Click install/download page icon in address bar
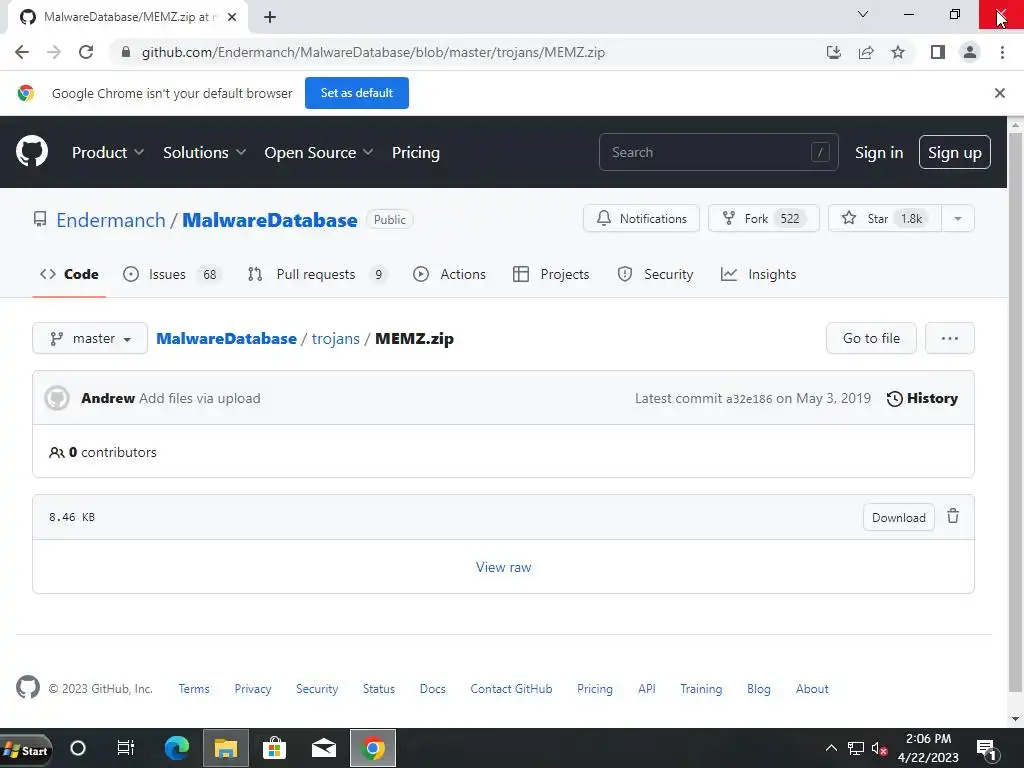Screen dimensions: 1024x768 tap(834, 52)
